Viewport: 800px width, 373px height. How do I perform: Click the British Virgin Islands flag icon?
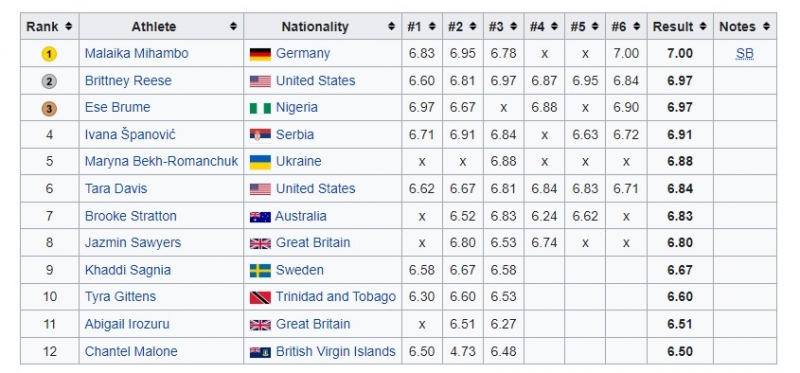coord(260,352)
